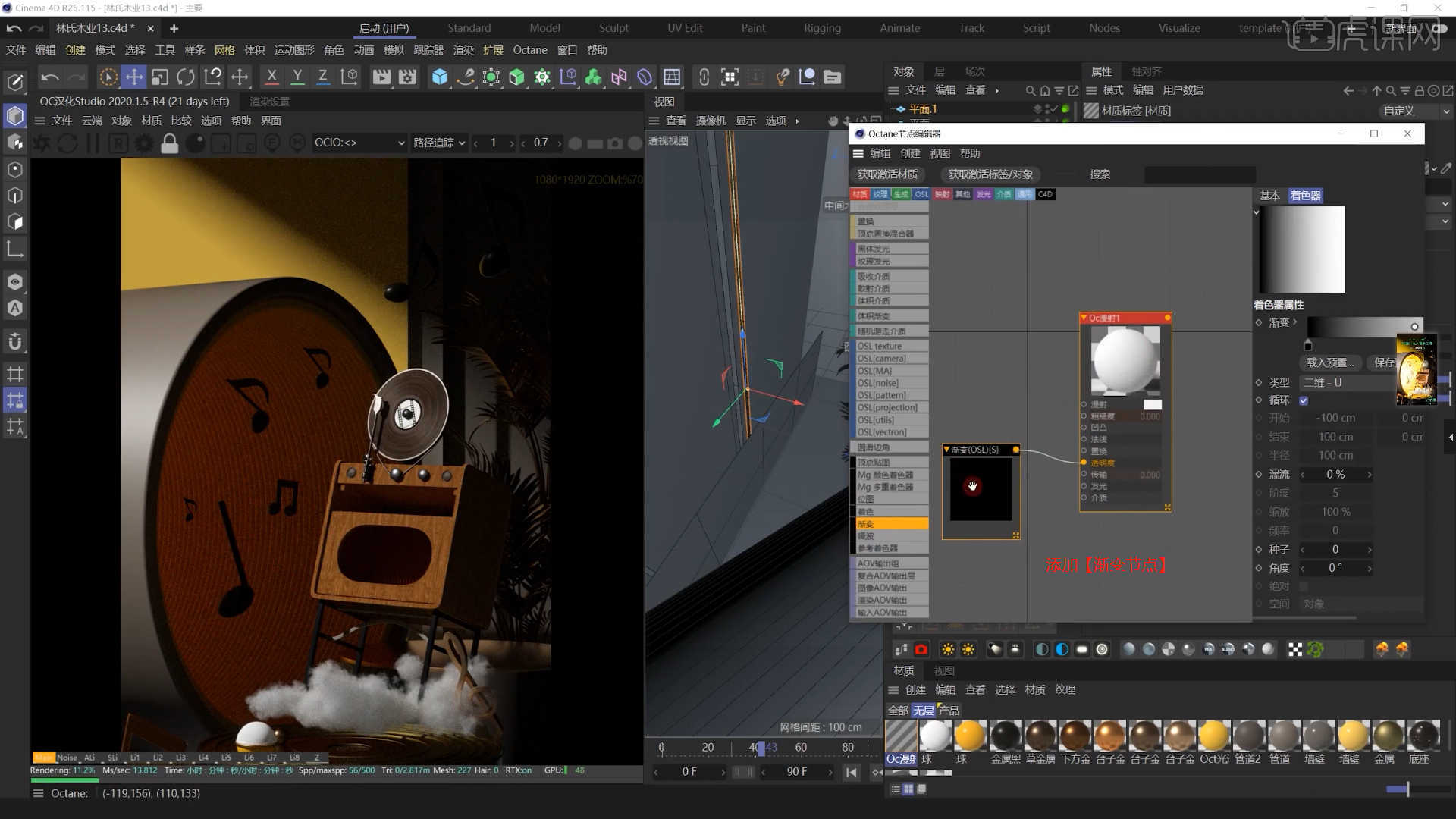
Task: Switch to the 着色器 tab
Action: point(1305,196)
